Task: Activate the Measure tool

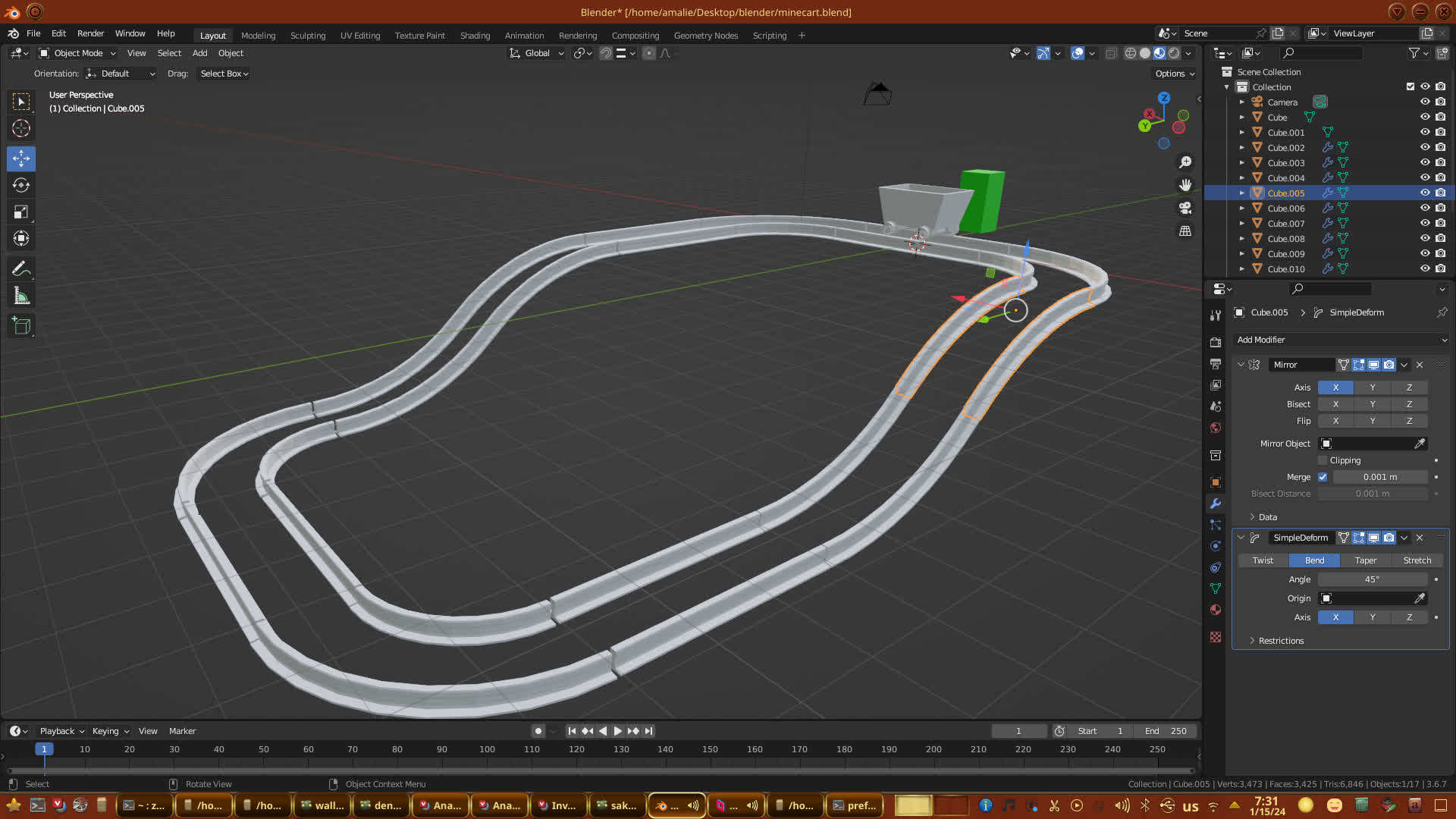Action: click(21, 297)
